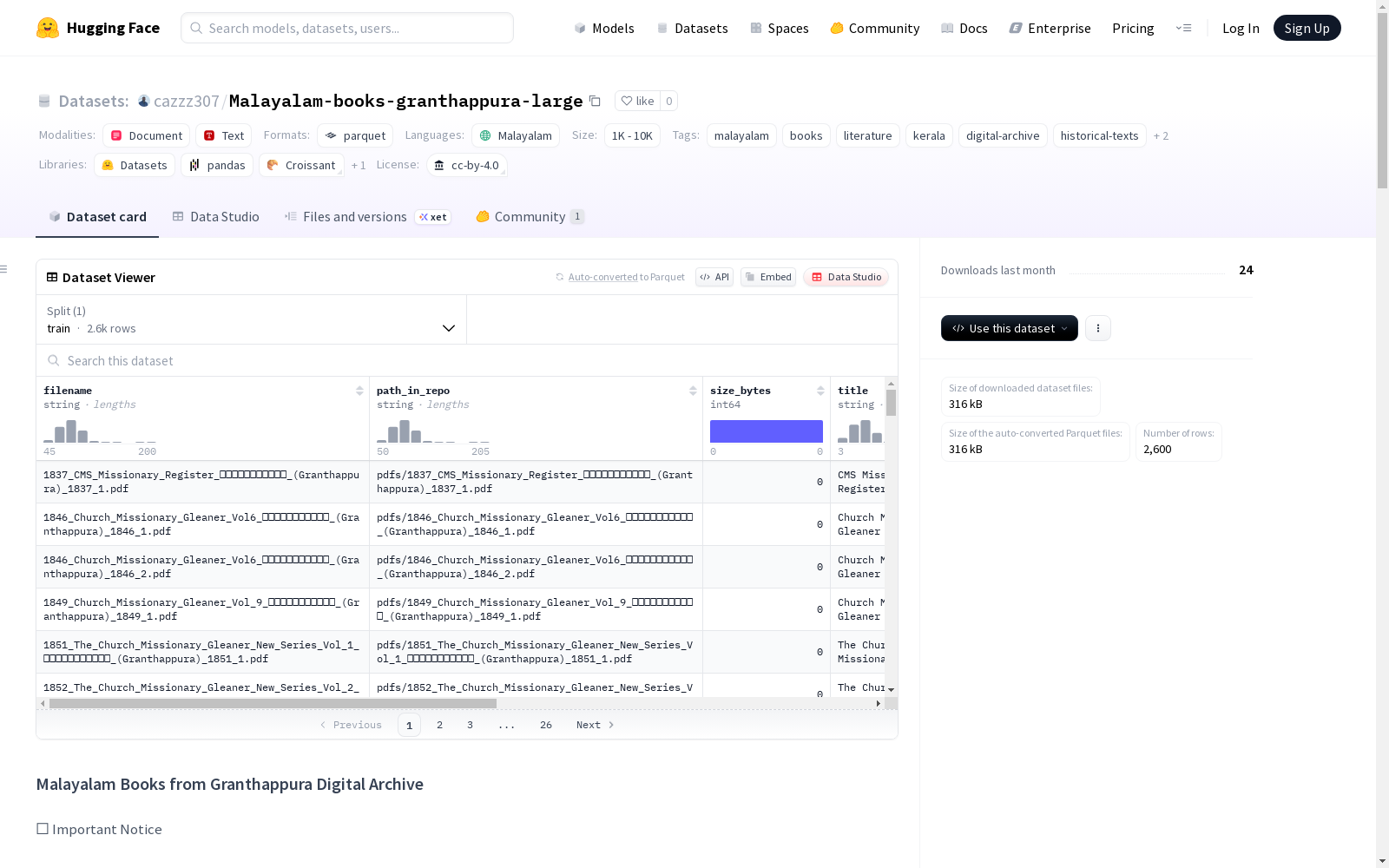Select the parquet format tag
The height and width of the screenshot is (868, 1389).
click(x=355, y=135)
